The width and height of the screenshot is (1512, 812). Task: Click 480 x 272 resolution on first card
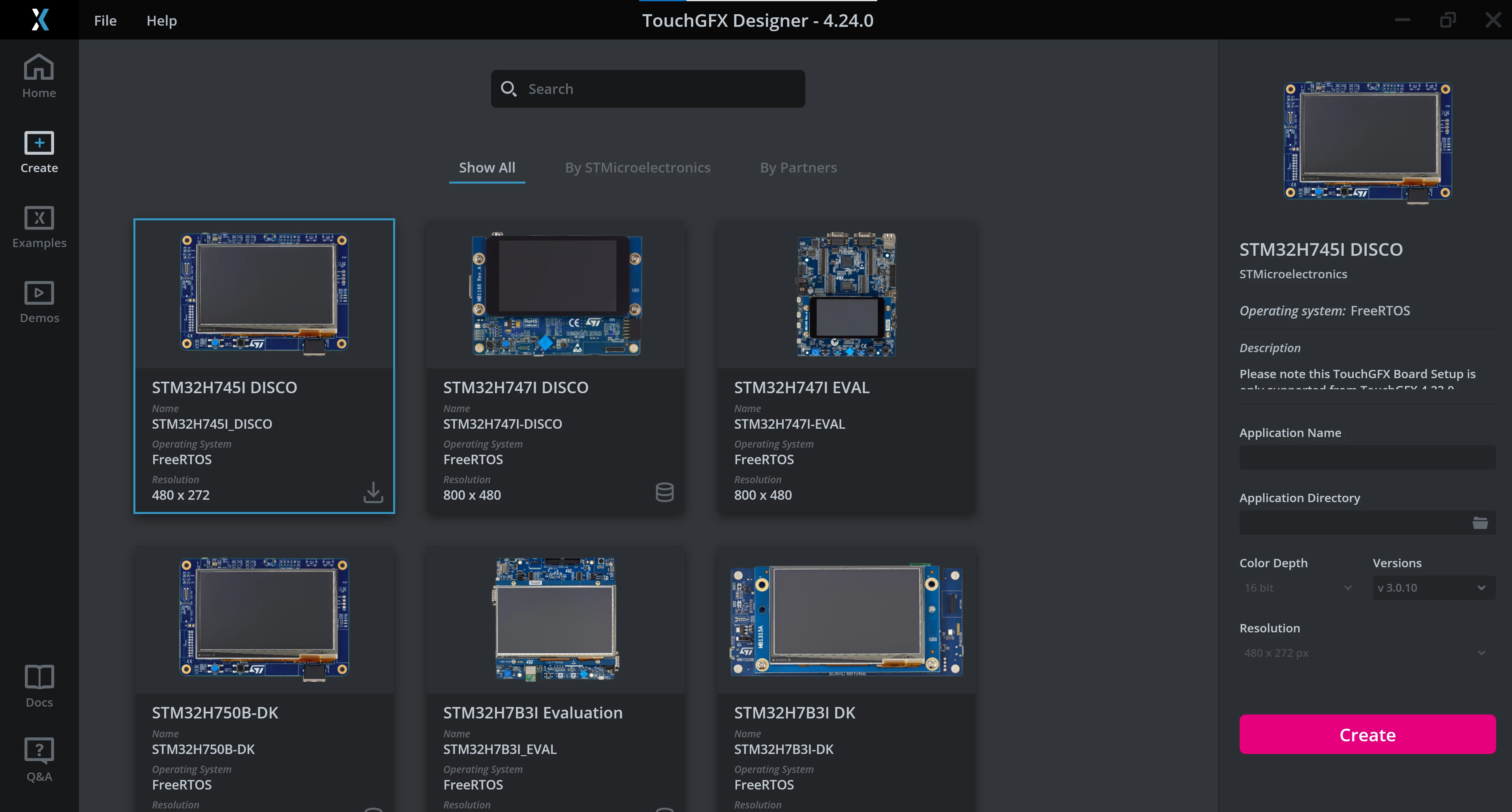click(x=181, y=495)
